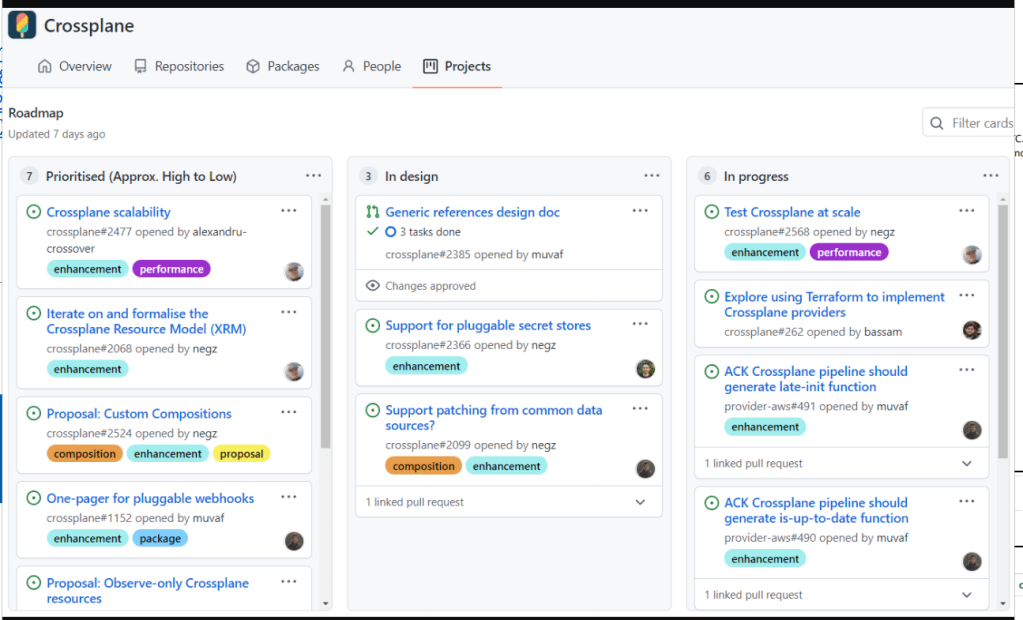Open Explore using Terraform to implement providers issue

[834, 305]
